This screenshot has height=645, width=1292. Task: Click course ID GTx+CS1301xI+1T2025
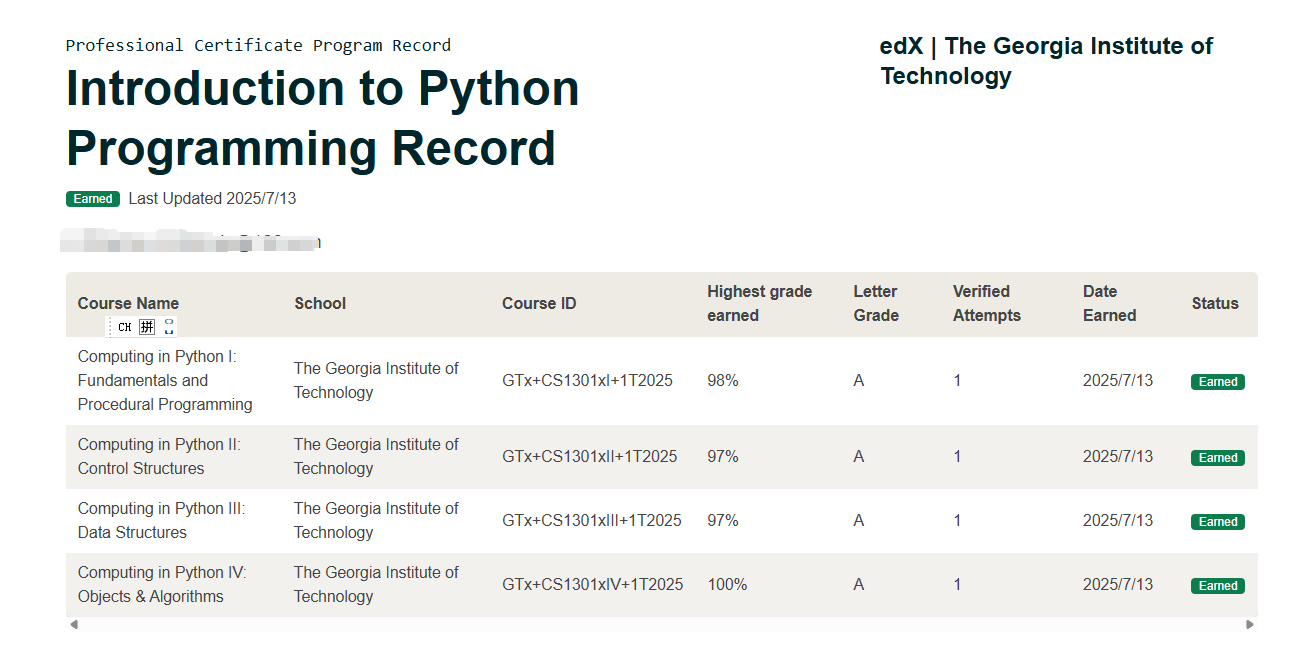pos(587,380)
